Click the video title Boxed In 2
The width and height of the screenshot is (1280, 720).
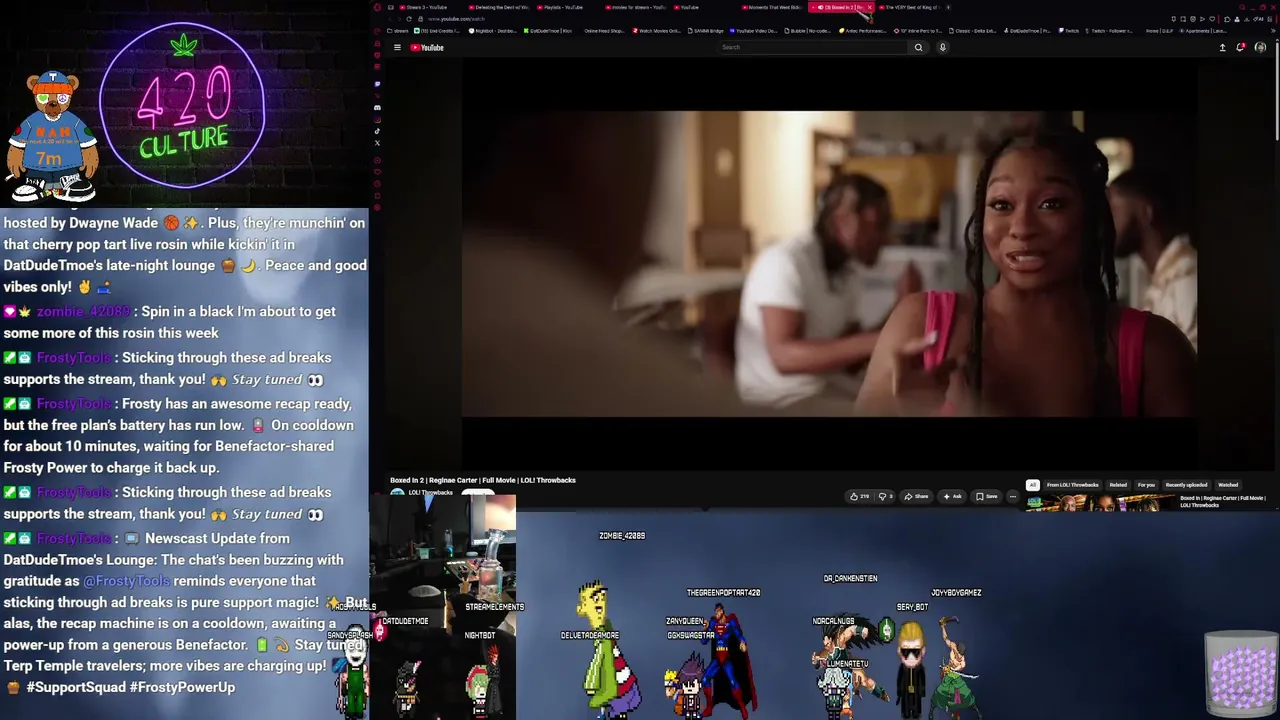click(482, 480)
